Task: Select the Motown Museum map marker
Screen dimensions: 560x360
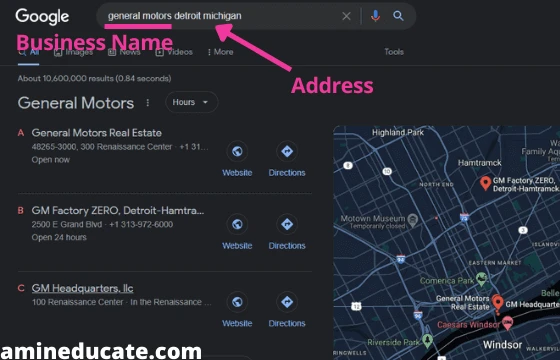Action: (413, 221)
